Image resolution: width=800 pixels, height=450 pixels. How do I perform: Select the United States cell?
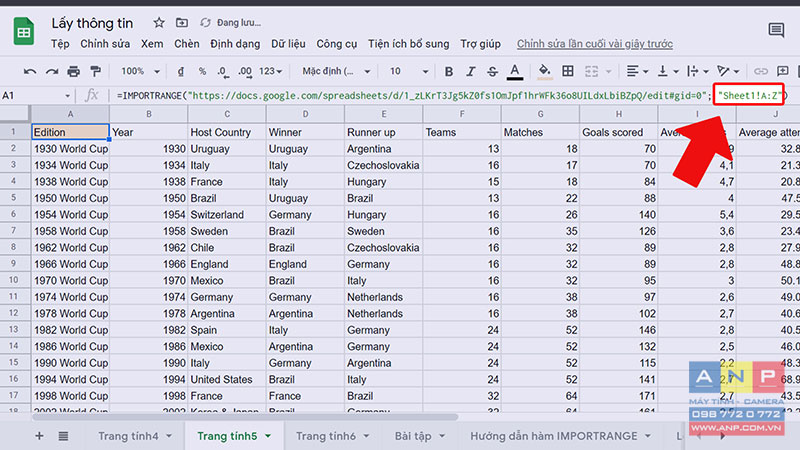227,380
